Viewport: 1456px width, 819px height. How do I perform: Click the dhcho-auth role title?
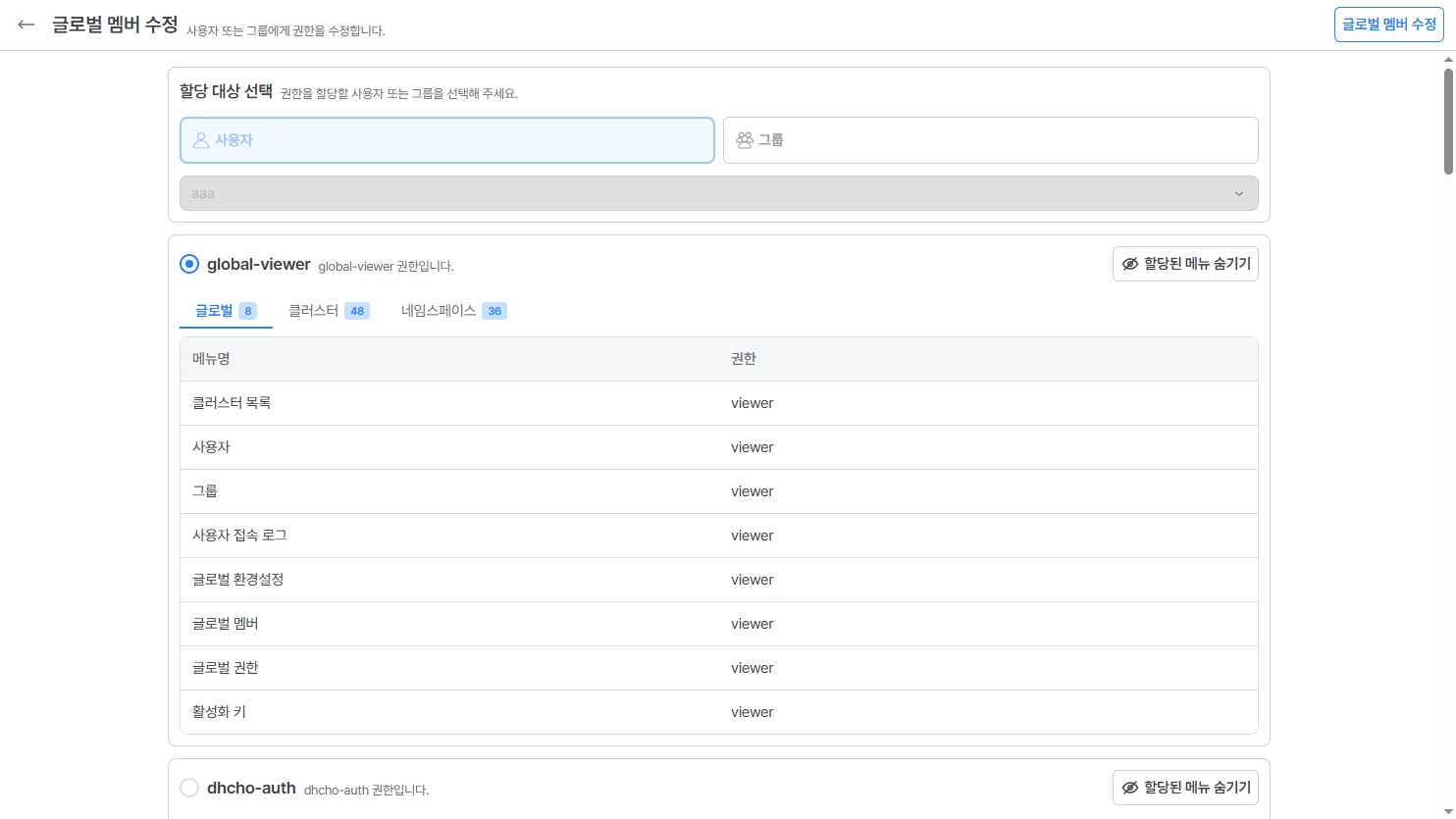click(x=251, y=788)
